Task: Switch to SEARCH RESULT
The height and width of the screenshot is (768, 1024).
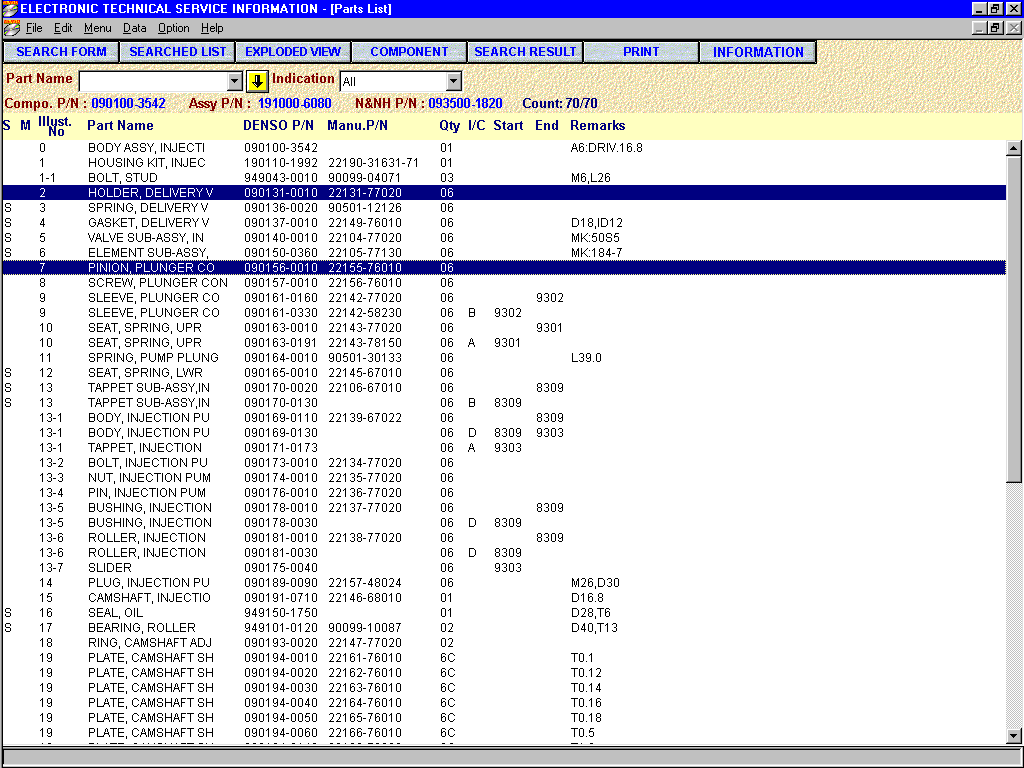Action: point(525,52)
